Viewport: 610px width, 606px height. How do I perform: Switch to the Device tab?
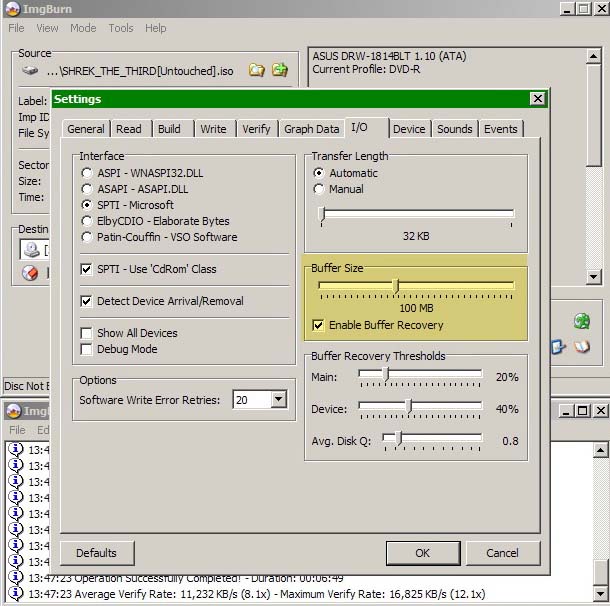409,129
